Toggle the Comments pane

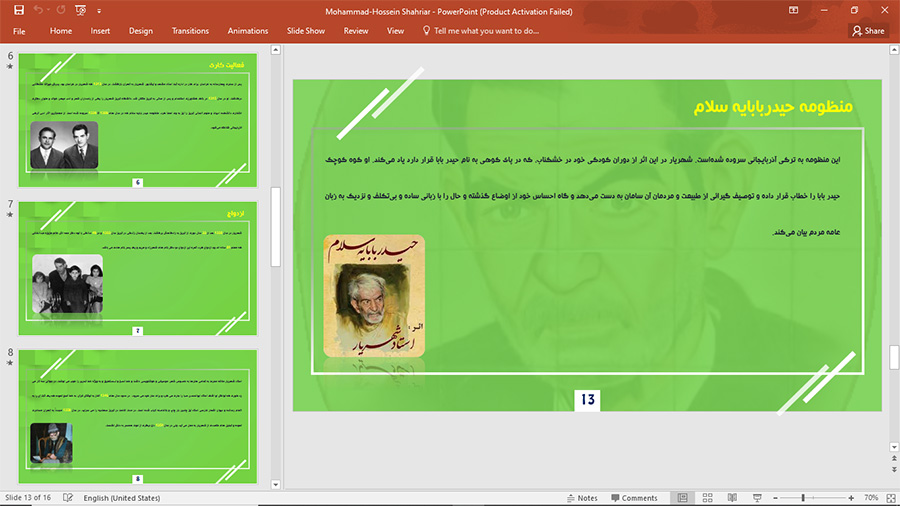pos(633,498)
